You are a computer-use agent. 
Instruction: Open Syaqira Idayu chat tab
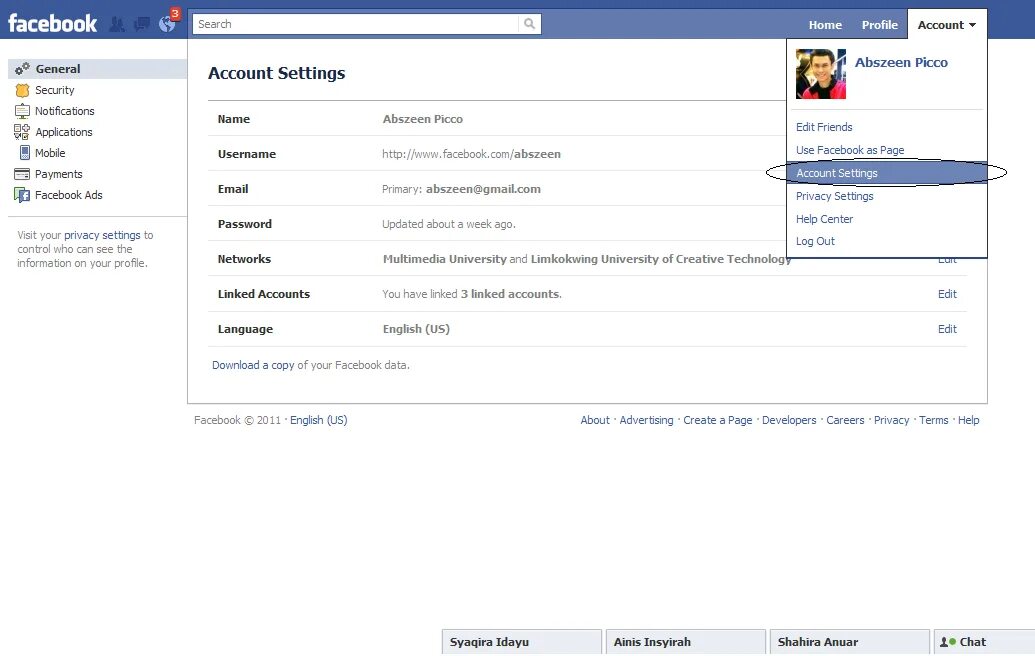tap(521, 641)
